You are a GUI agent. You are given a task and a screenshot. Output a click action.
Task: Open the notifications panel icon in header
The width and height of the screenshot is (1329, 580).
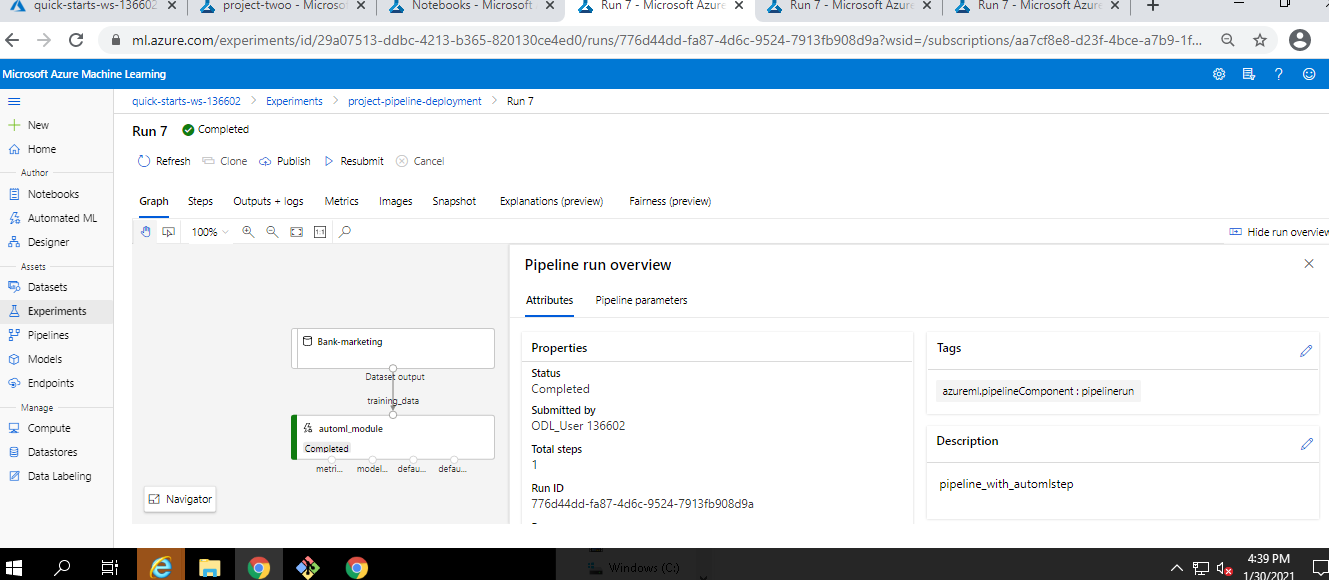[x=1248, y=74]
